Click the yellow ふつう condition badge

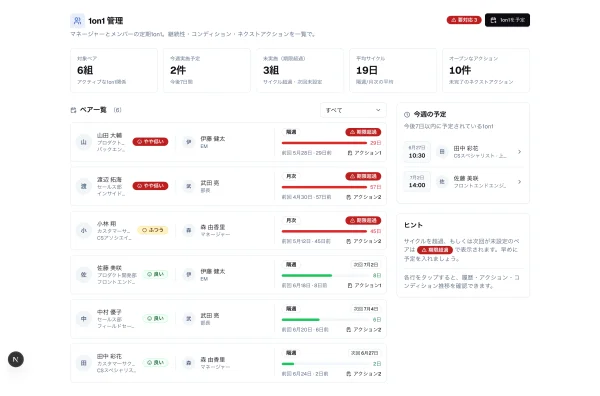pos(153,230)
